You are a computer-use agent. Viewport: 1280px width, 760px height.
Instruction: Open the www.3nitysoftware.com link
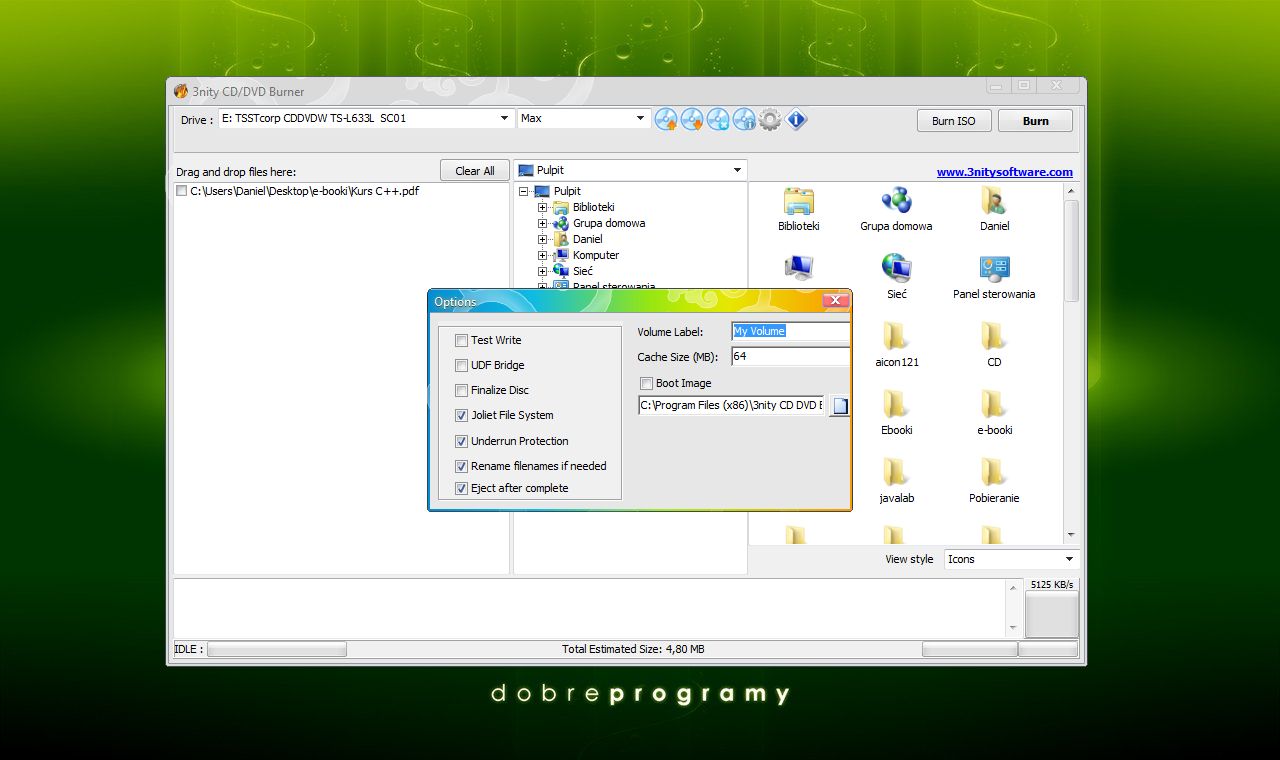[x=1004, y=172]
